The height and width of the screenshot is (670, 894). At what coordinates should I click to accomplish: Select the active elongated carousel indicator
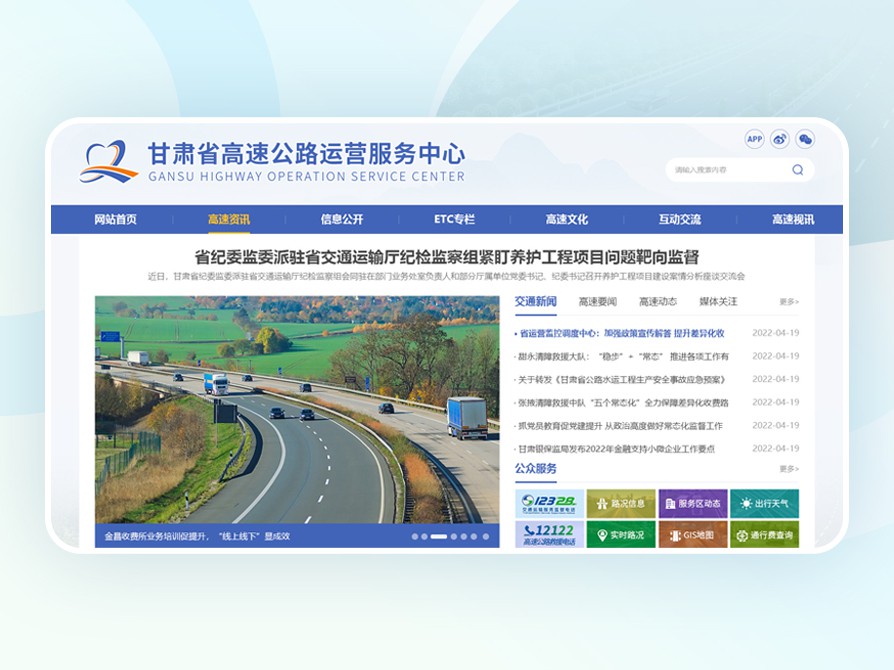pos(438,537)
